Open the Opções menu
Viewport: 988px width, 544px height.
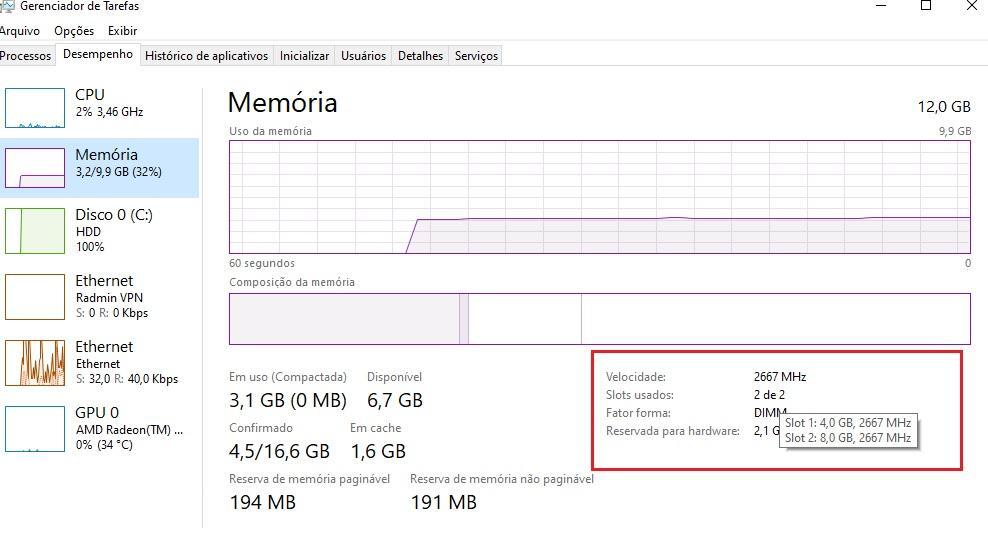point(74,31)
